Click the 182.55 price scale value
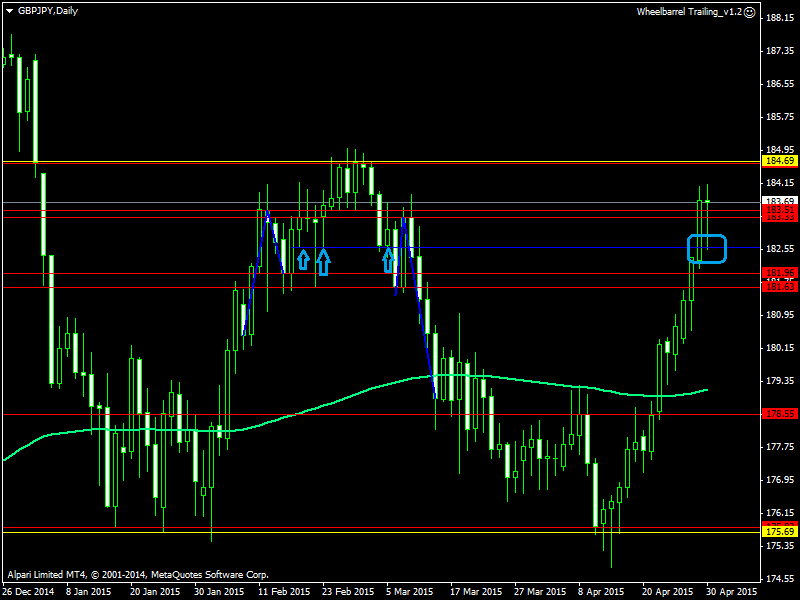This screenshot has height=600, width=800. pyautogui.click(x=780, y=248)
